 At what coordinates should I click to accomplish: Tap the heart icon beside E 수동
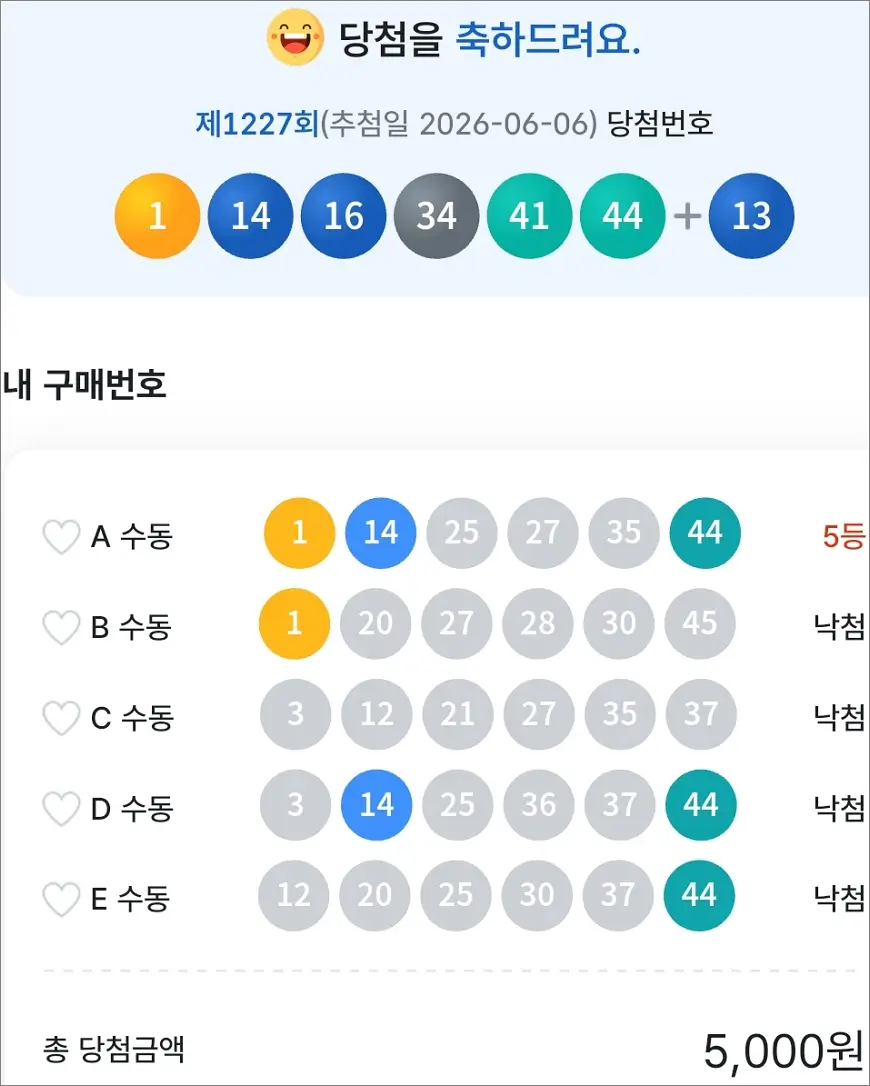point(61,900)
